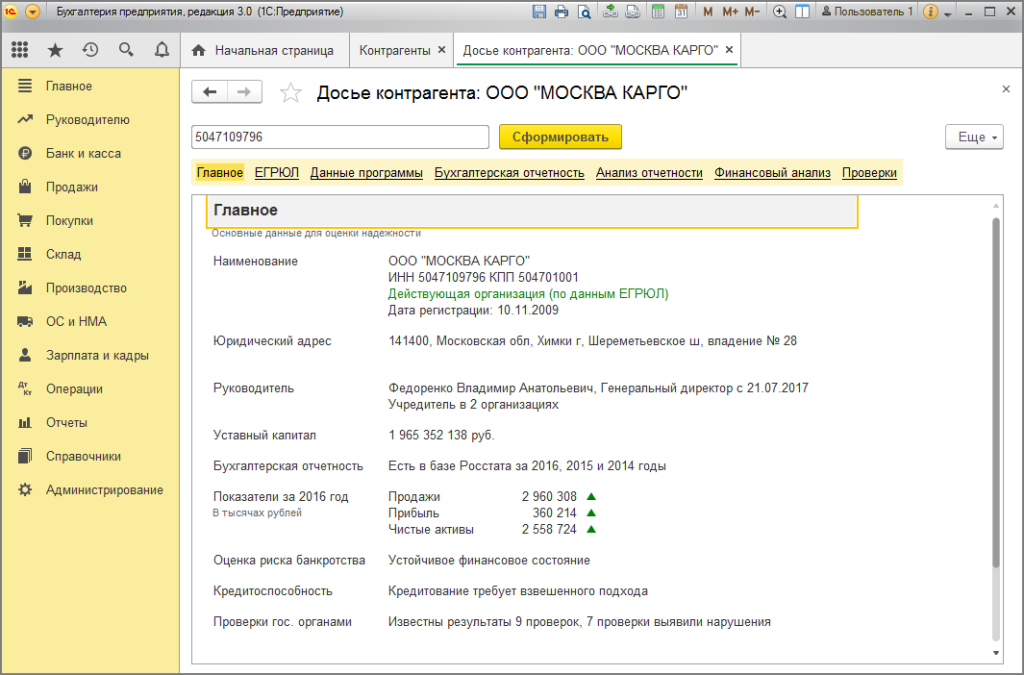Open Руководителю section in sidebar
The height and width of the screenshot is (675, 1024).
pyautogui.click(x=90, y=119)
